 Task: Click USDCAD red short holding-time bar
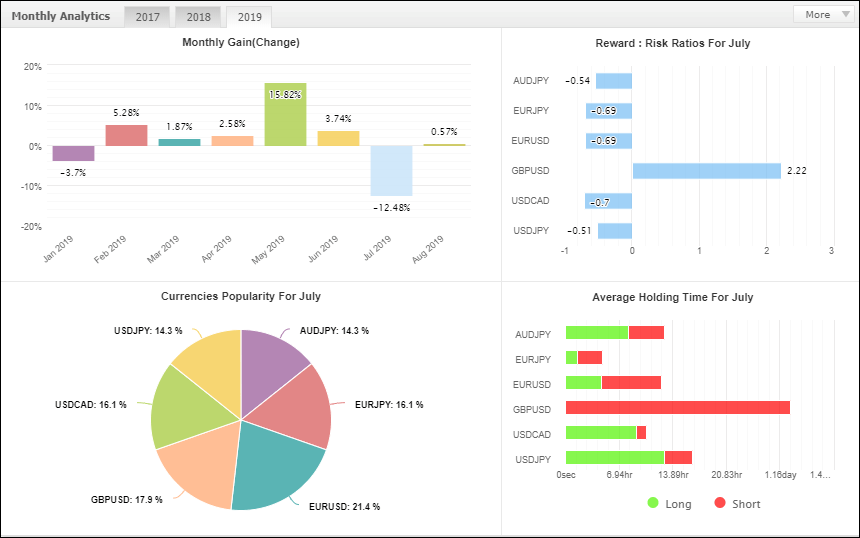pos(641,433)
